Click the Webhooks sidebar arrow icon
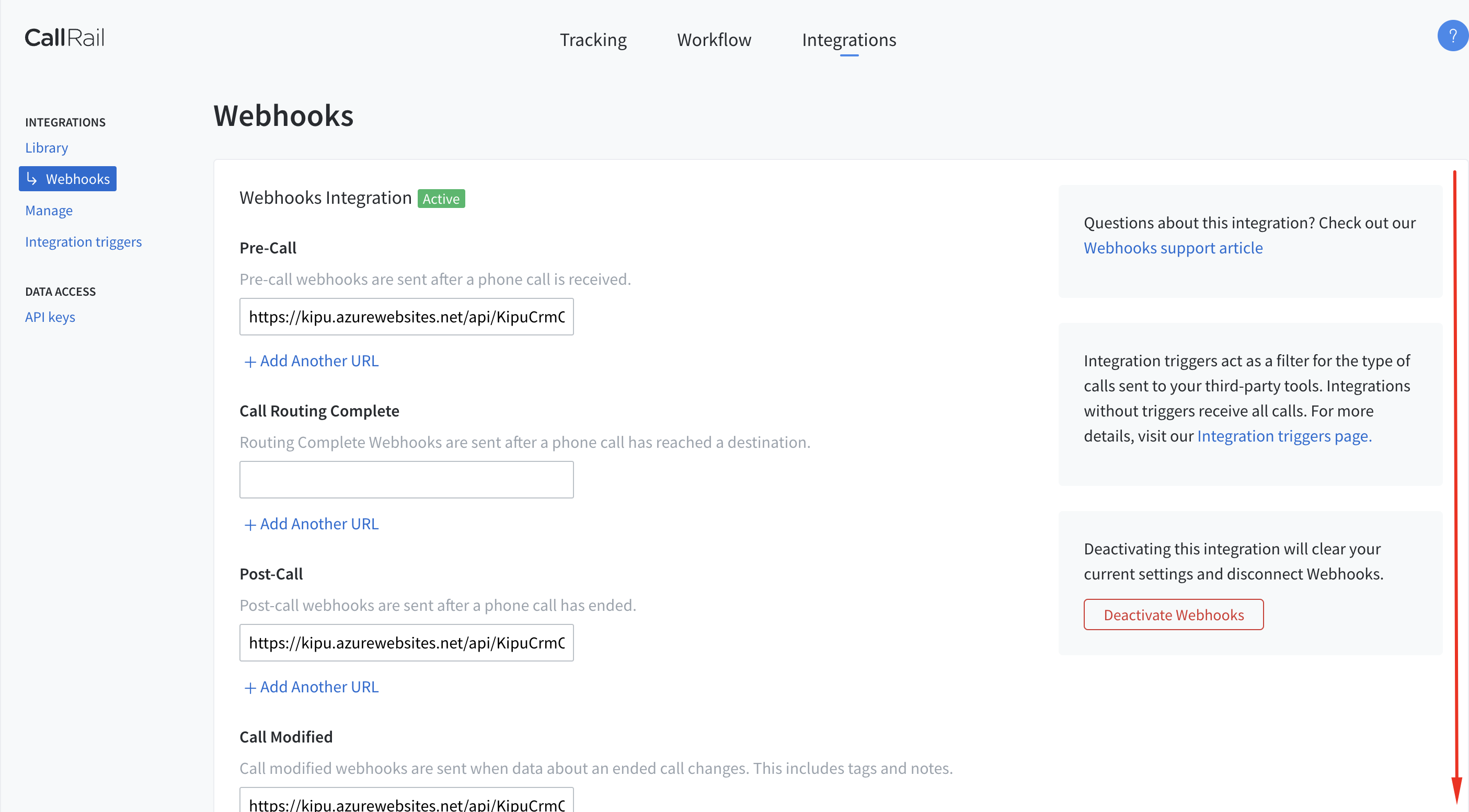 32,179
